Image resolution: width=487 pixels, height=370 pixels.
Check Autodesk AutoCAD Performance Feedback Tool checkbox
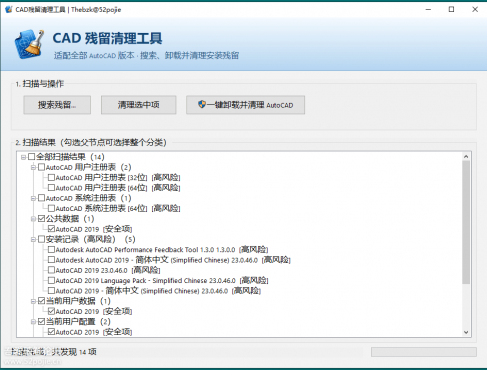[x=51, y=249]
